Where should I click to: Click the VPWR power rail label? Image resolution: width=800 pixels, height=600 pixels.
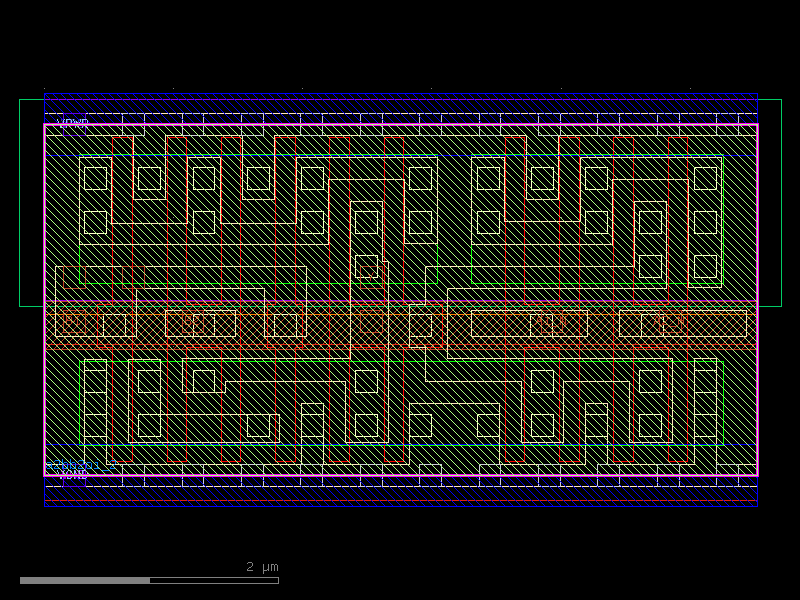[72, 124]
